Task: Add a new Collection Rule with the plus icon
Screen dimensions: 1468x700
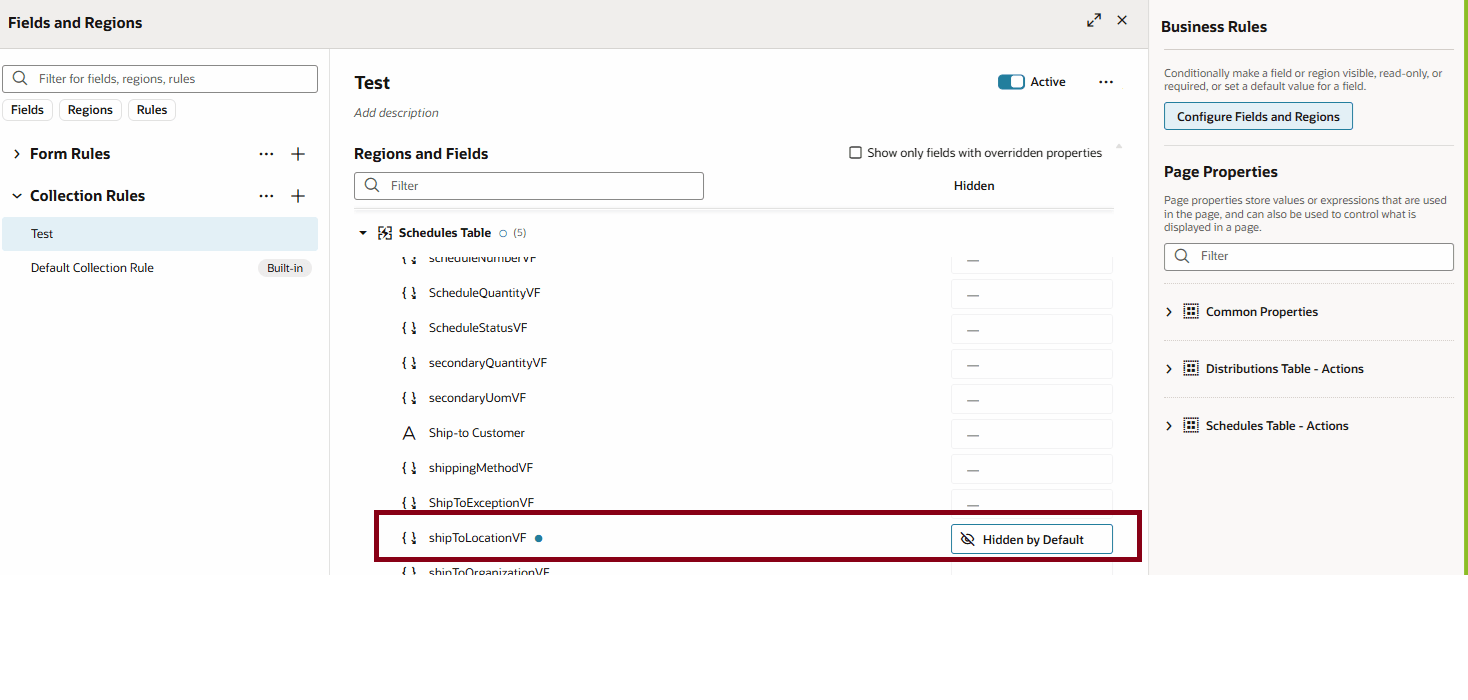Action: click(298, 196)
